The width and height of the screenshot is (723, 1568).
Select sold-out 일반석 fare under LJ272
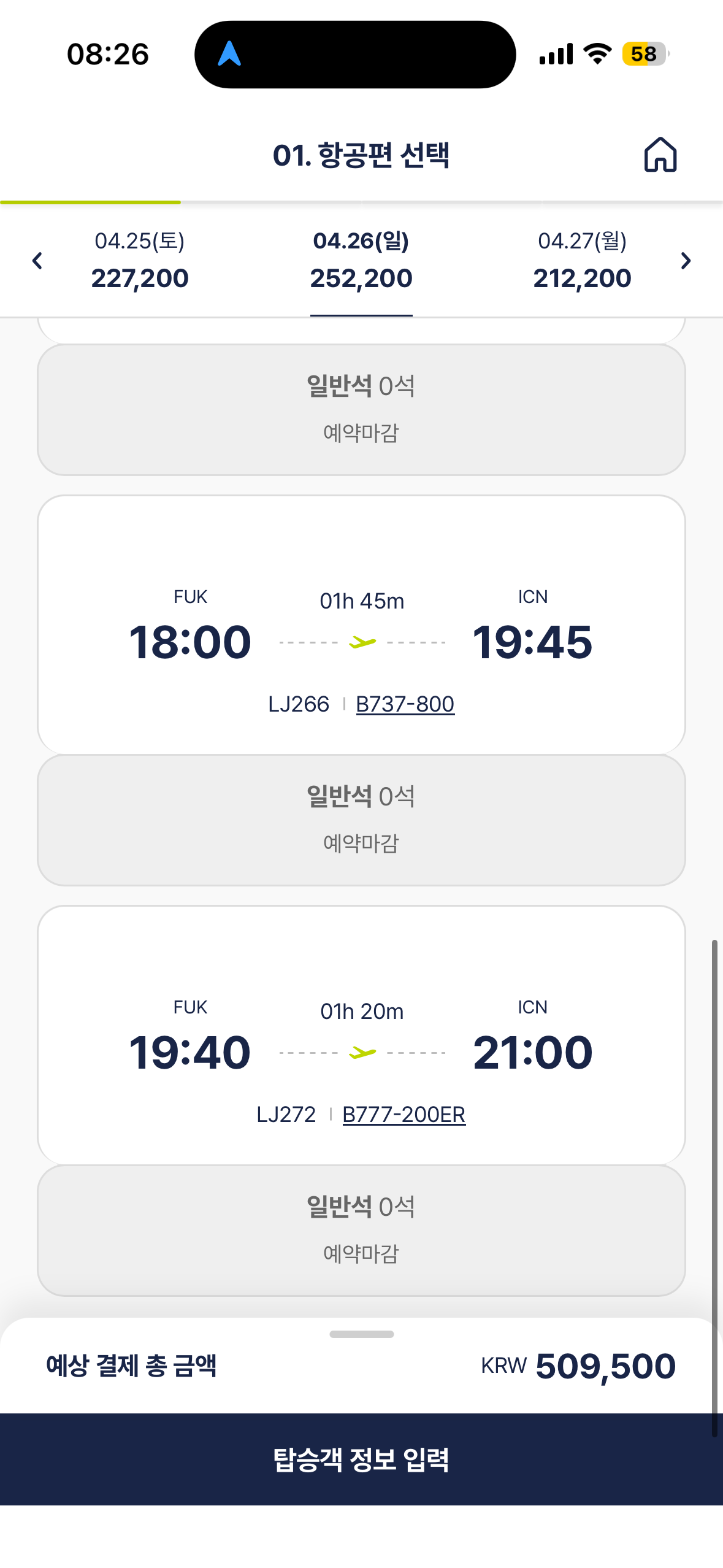pyautogui.click(x=361, y=1231)
